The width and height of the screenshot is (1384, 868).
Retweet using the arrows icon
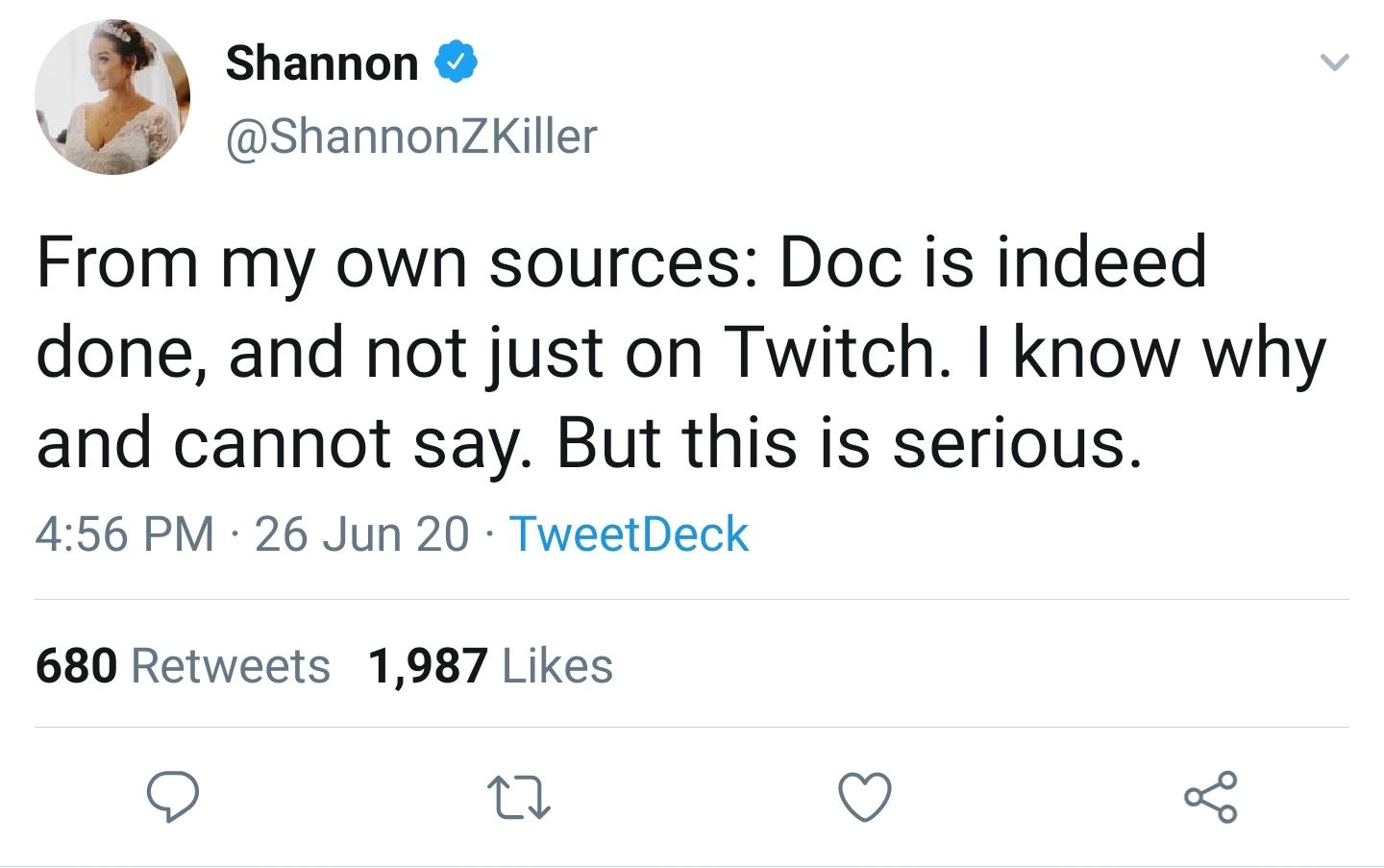coord(519,799)
